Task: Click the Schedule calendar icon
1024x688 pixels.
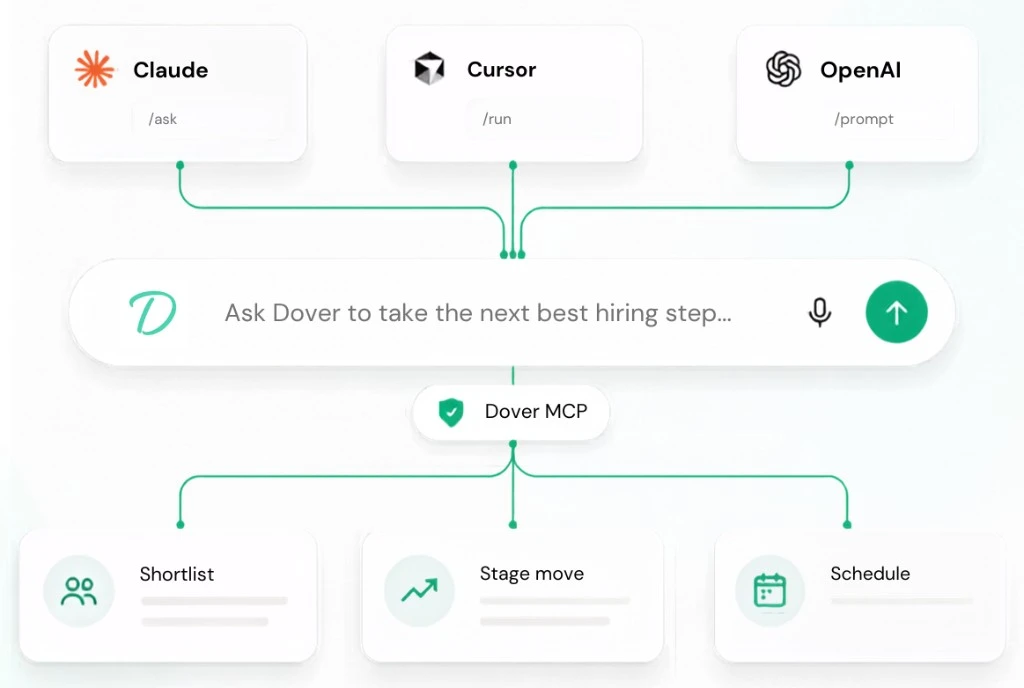Action: (770, 591)
